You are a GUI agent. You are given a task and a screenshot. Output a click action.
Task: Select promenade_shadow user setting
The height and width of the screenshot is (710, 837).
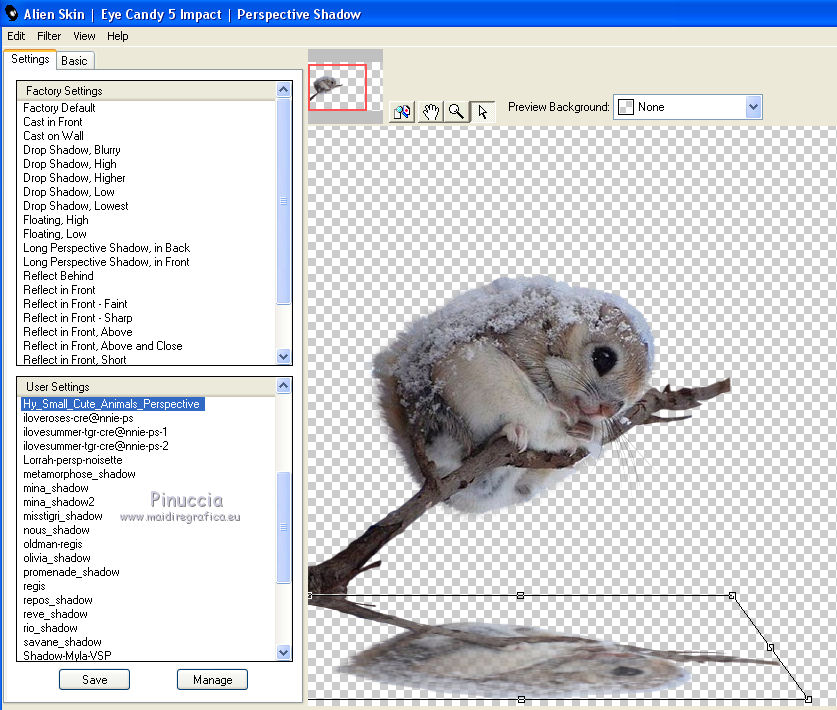72,572
